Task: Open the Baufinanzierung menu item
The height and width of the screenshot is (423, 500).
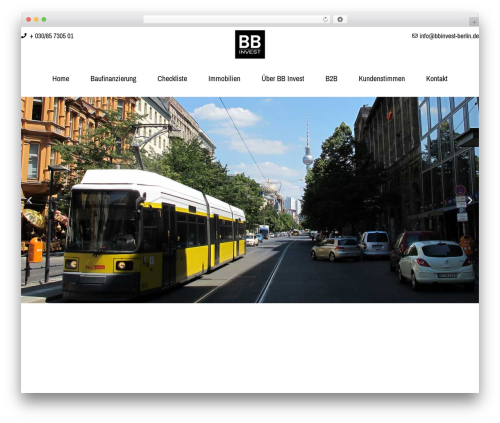Action: tap(113, 79)
